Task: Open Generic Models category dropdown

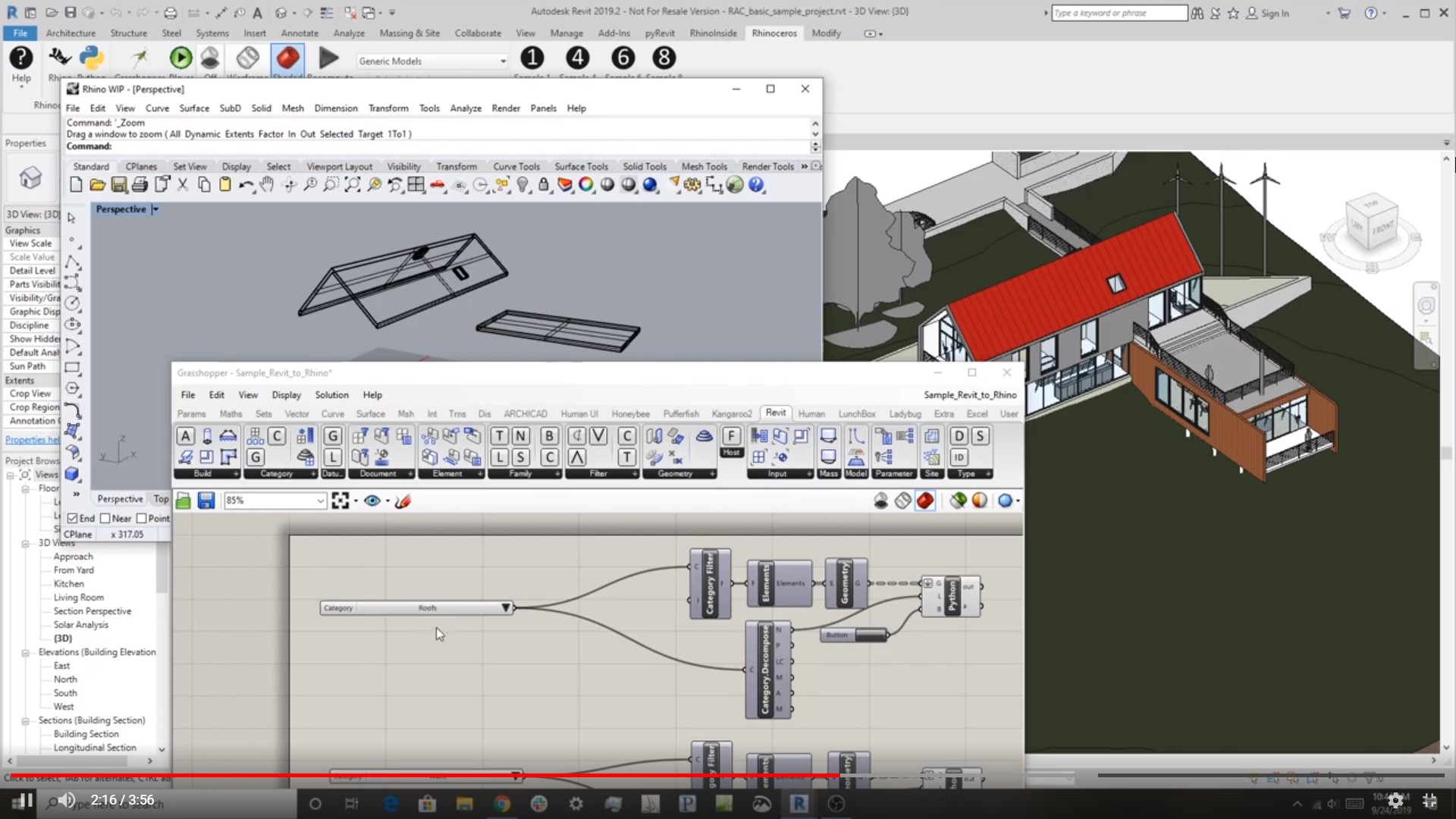Action: [x=502, y=61]
